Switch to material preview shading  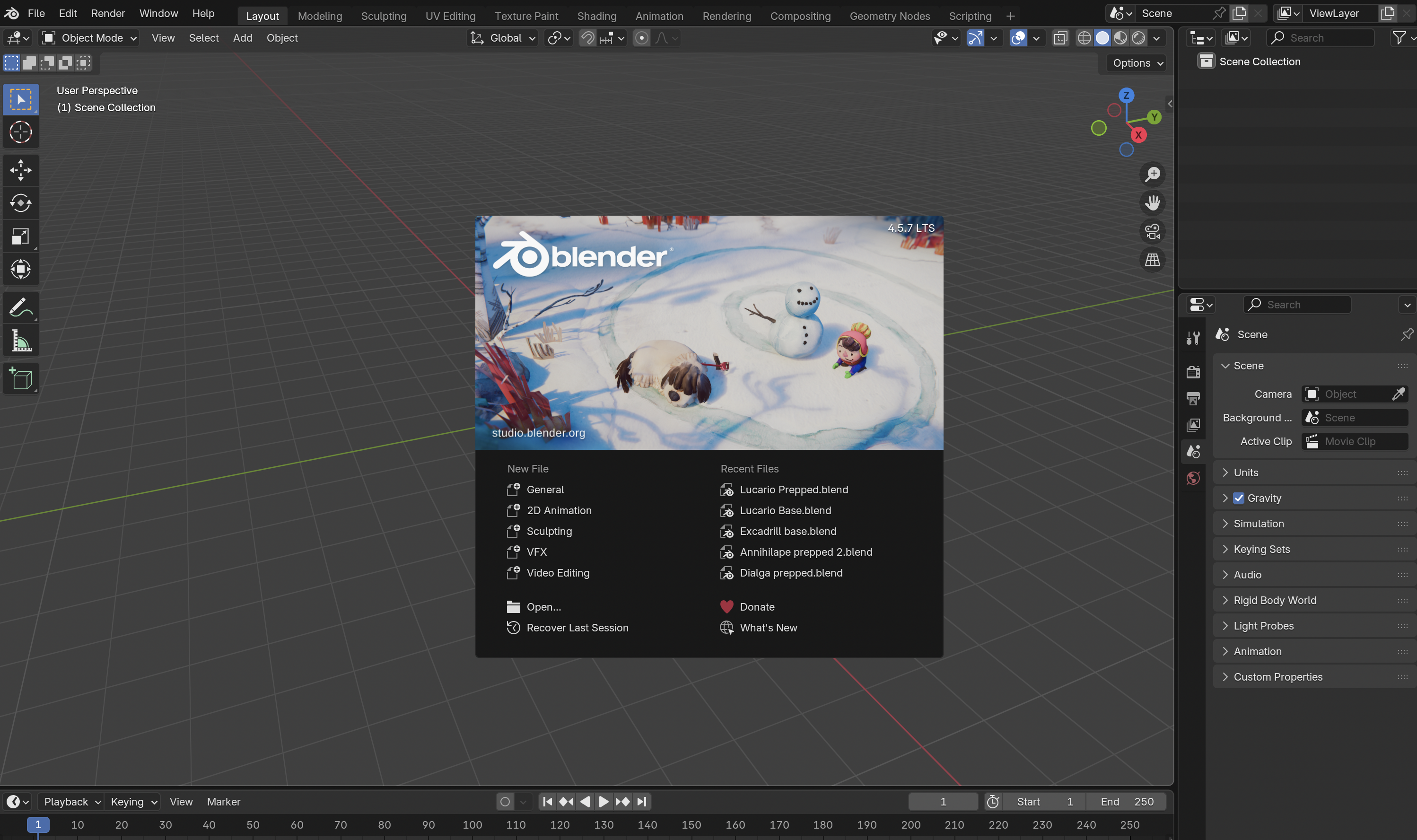pos(1120,38)
